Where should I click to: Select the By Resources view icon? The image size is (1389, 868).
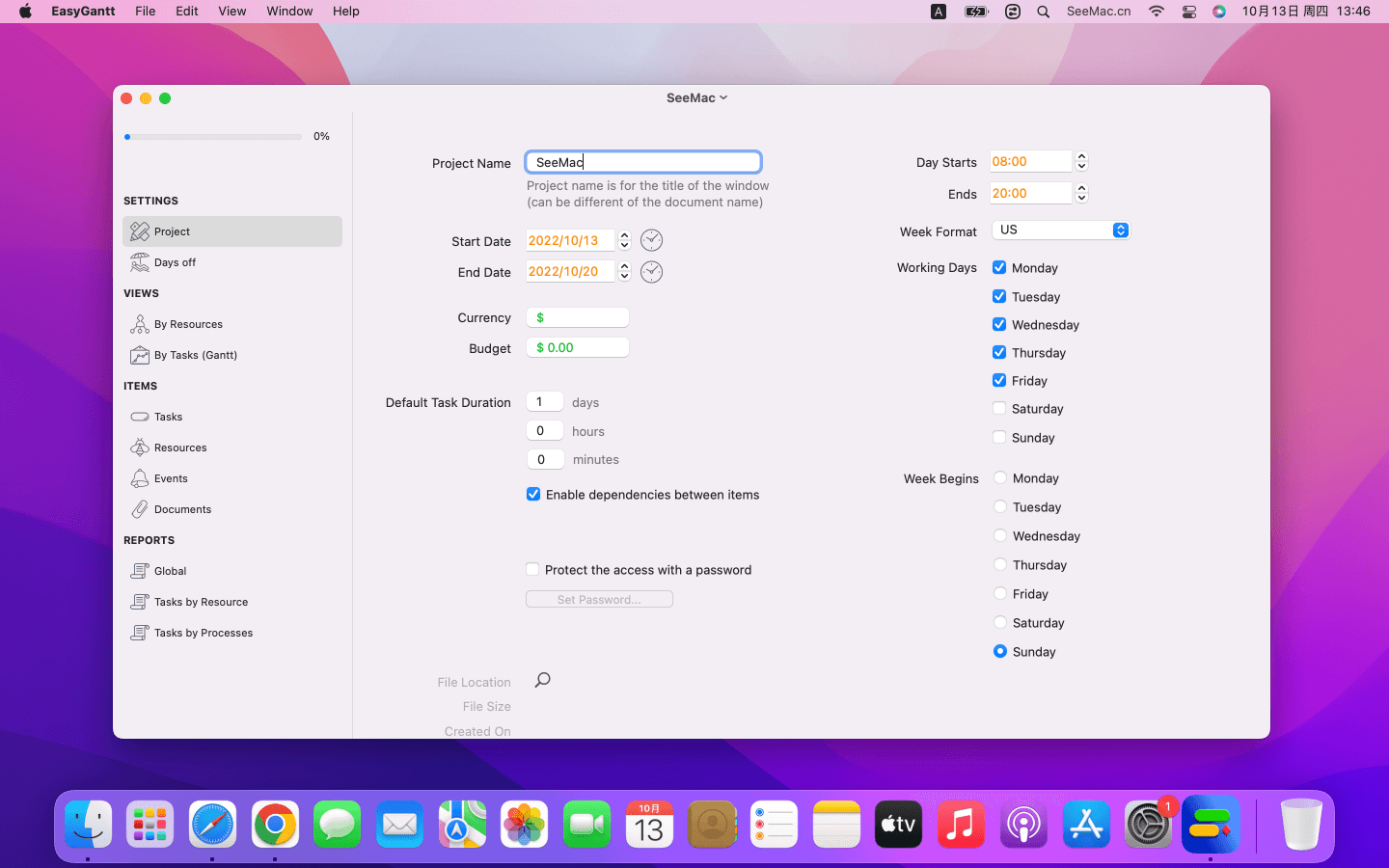(x=140, y=324)
